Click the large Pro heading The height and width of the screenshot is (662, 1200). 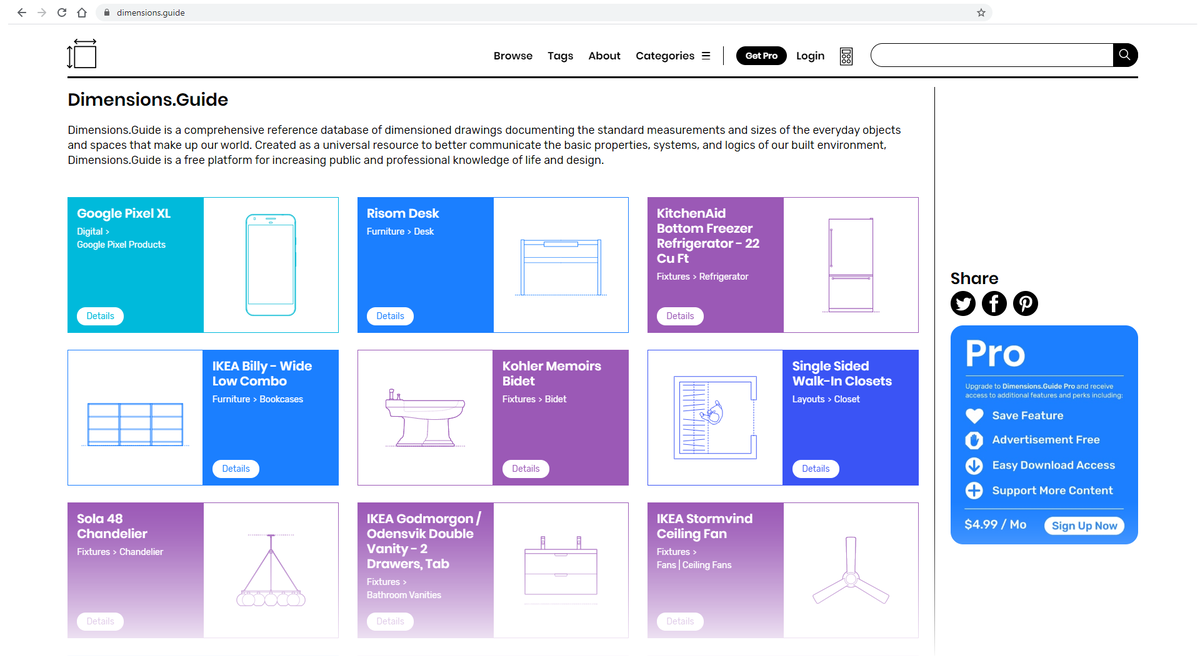click(995, 354)
